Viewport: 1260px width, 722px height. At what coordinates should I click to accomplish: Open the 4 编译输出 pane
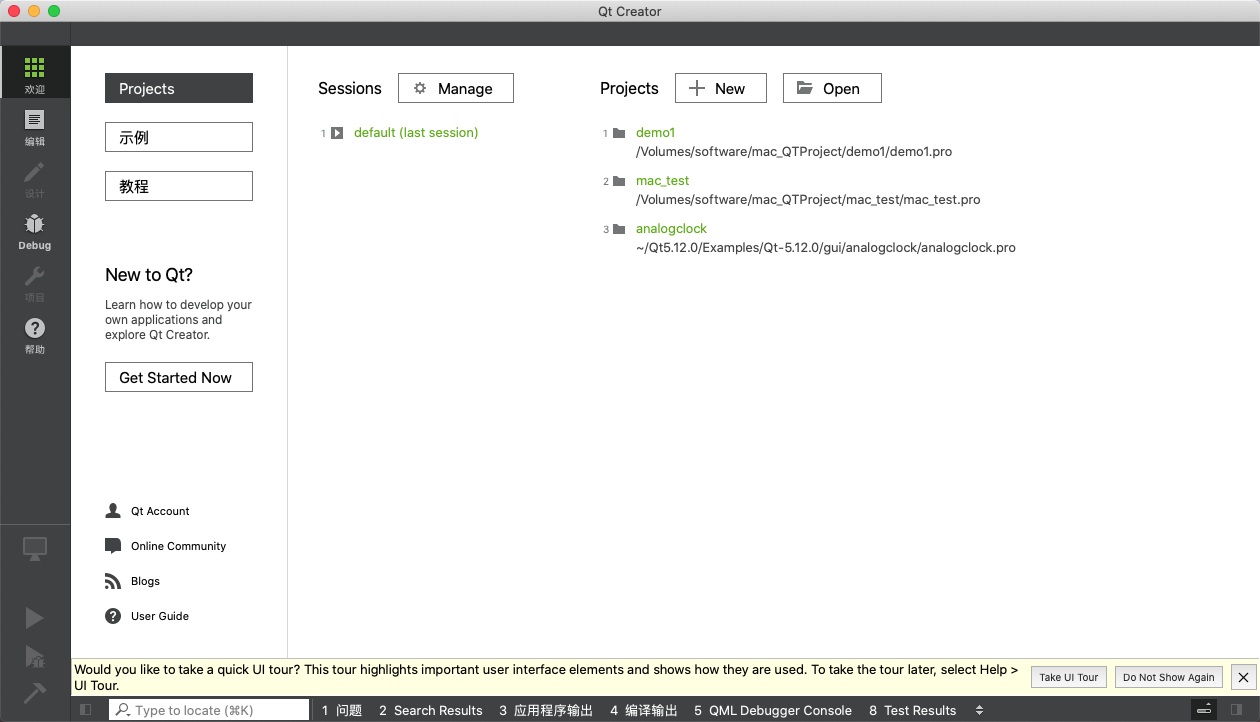[x=644, y=710]
